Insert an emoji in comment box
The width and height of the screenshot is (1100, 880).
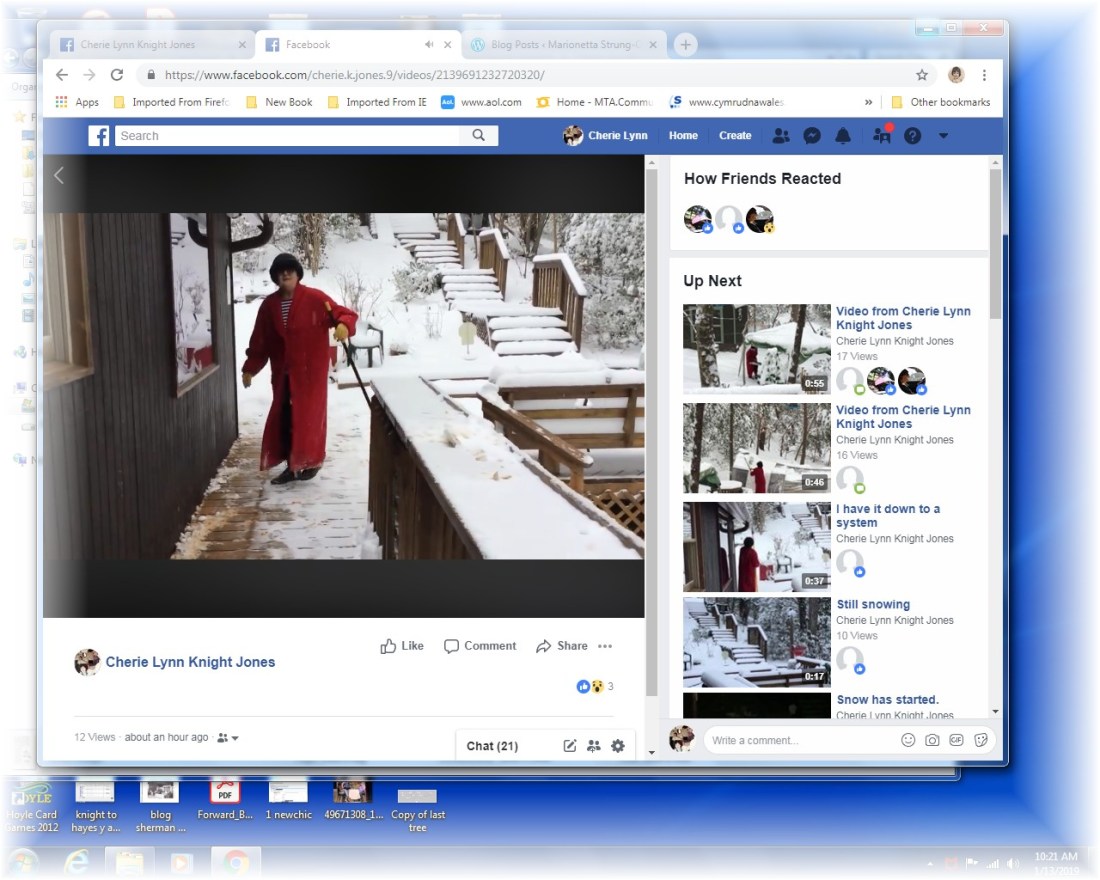908,740
